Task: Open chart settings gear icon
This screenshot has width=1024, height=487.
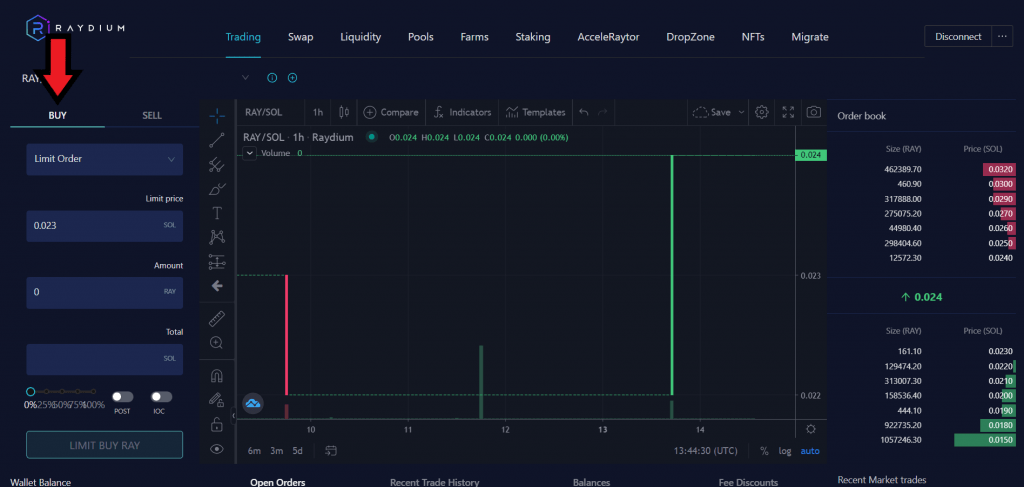Action: (762, 112)
